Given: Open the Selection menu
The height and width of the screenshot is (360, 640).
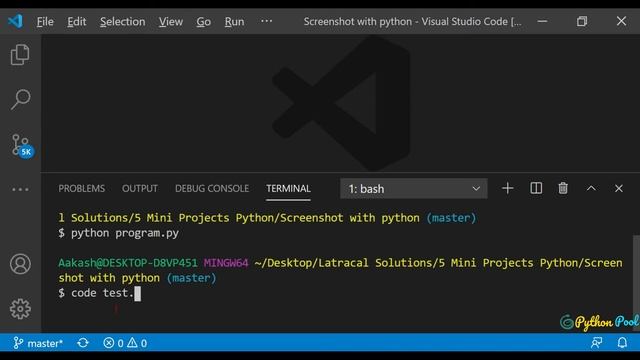Looking at the screenshot, I should click(x=122, y=21).
